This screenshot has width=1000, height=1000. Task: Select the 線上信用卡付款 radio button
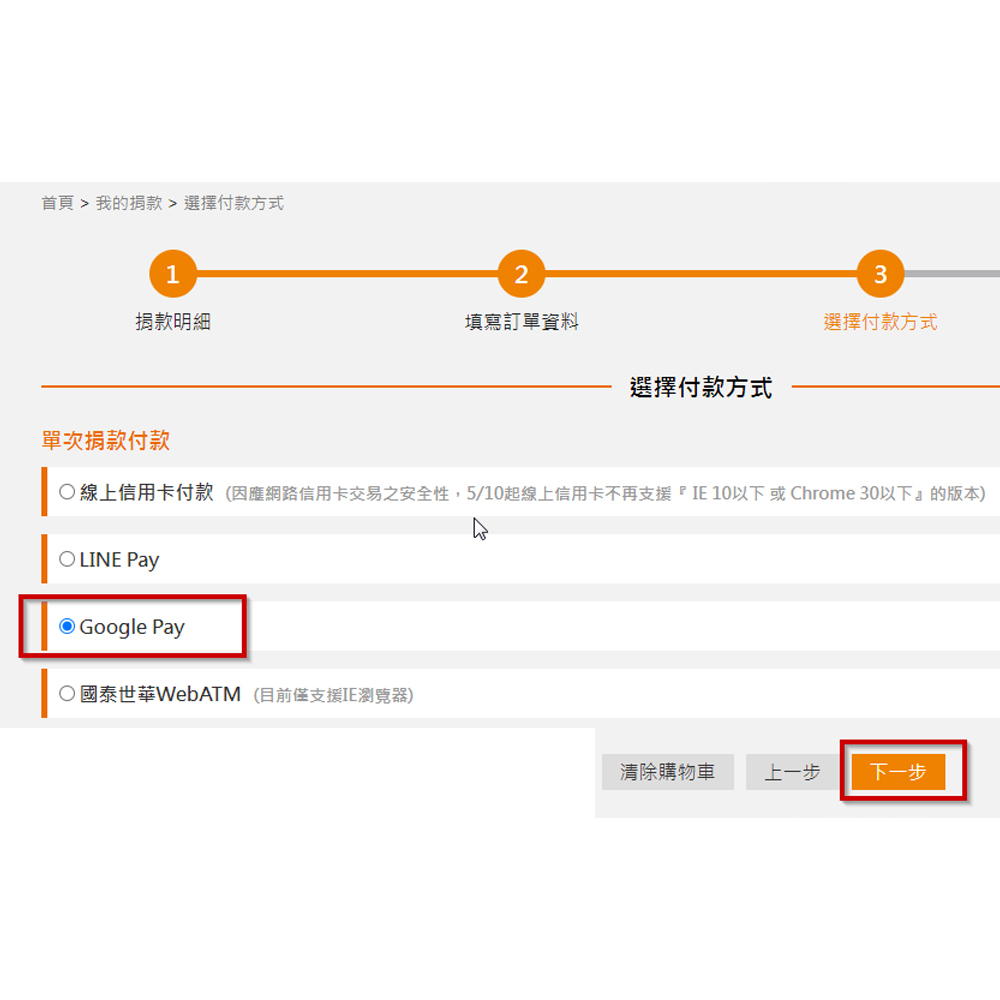67,492
